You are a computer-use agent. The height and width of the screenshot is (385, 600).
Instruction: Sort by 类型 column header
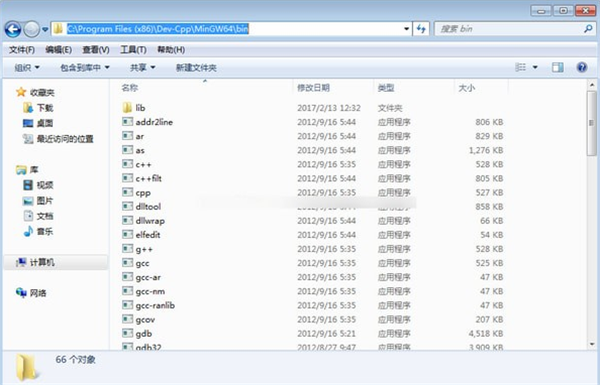[386, 88]
